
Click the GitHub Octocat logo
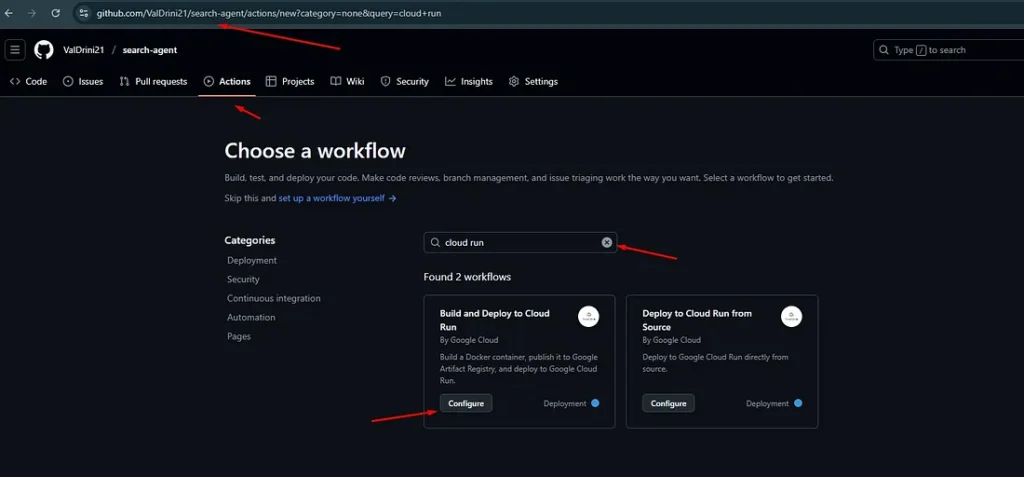point(44,50)
